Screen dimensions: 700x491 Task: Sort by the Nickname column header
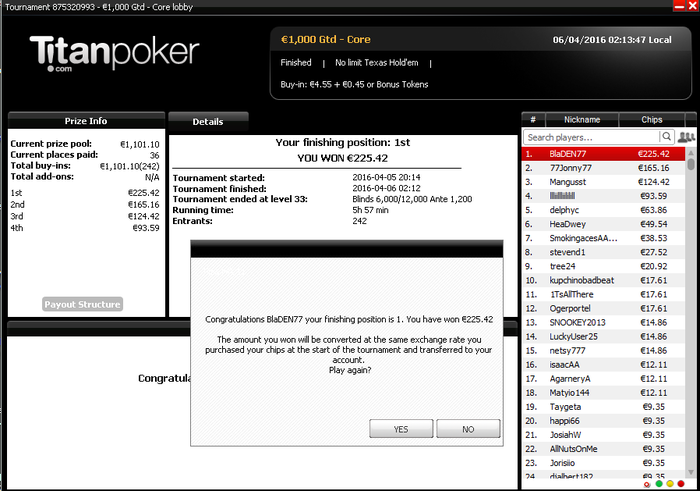point(582,120)
